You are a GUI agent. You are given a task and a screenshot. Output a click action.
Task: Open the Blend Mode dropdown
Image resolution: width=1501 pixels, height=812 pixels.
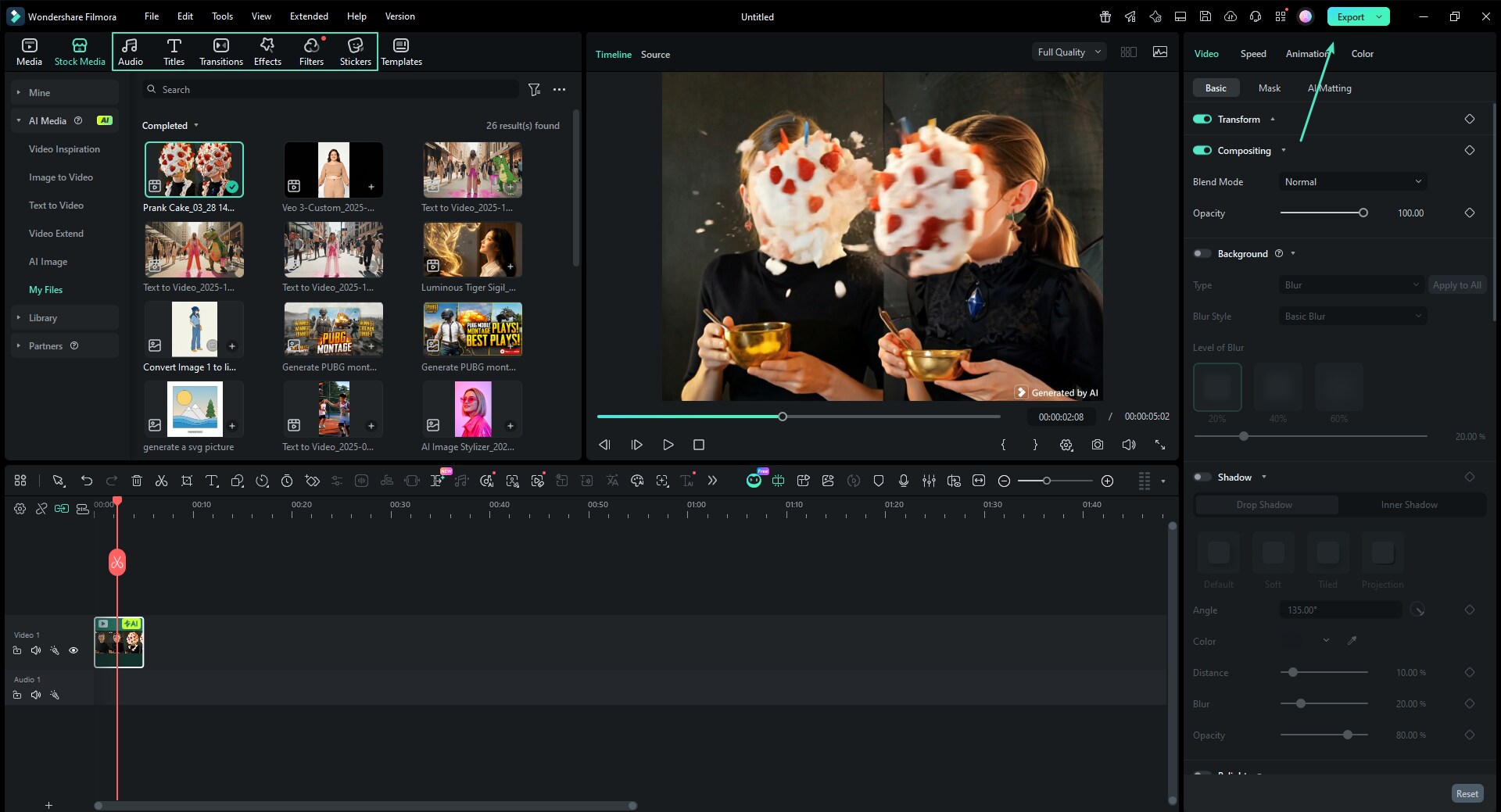pyautogui.click(x=1352, y=181)
